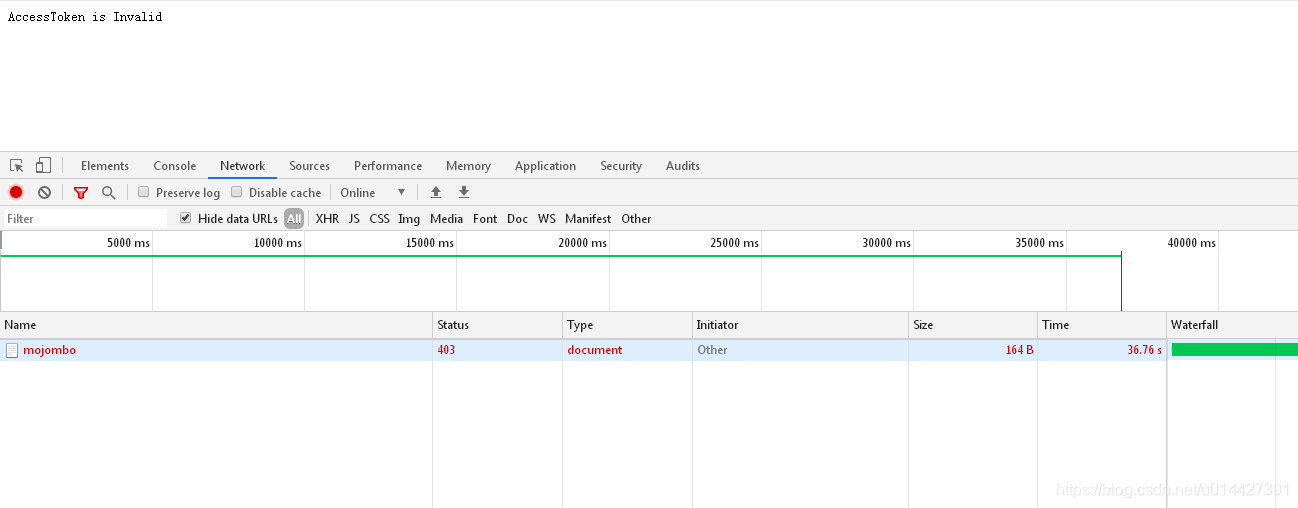Click the AccessToken is Invalid page text
The height and width of the screenshot is (508, 1298).
[x=85, y=17]
